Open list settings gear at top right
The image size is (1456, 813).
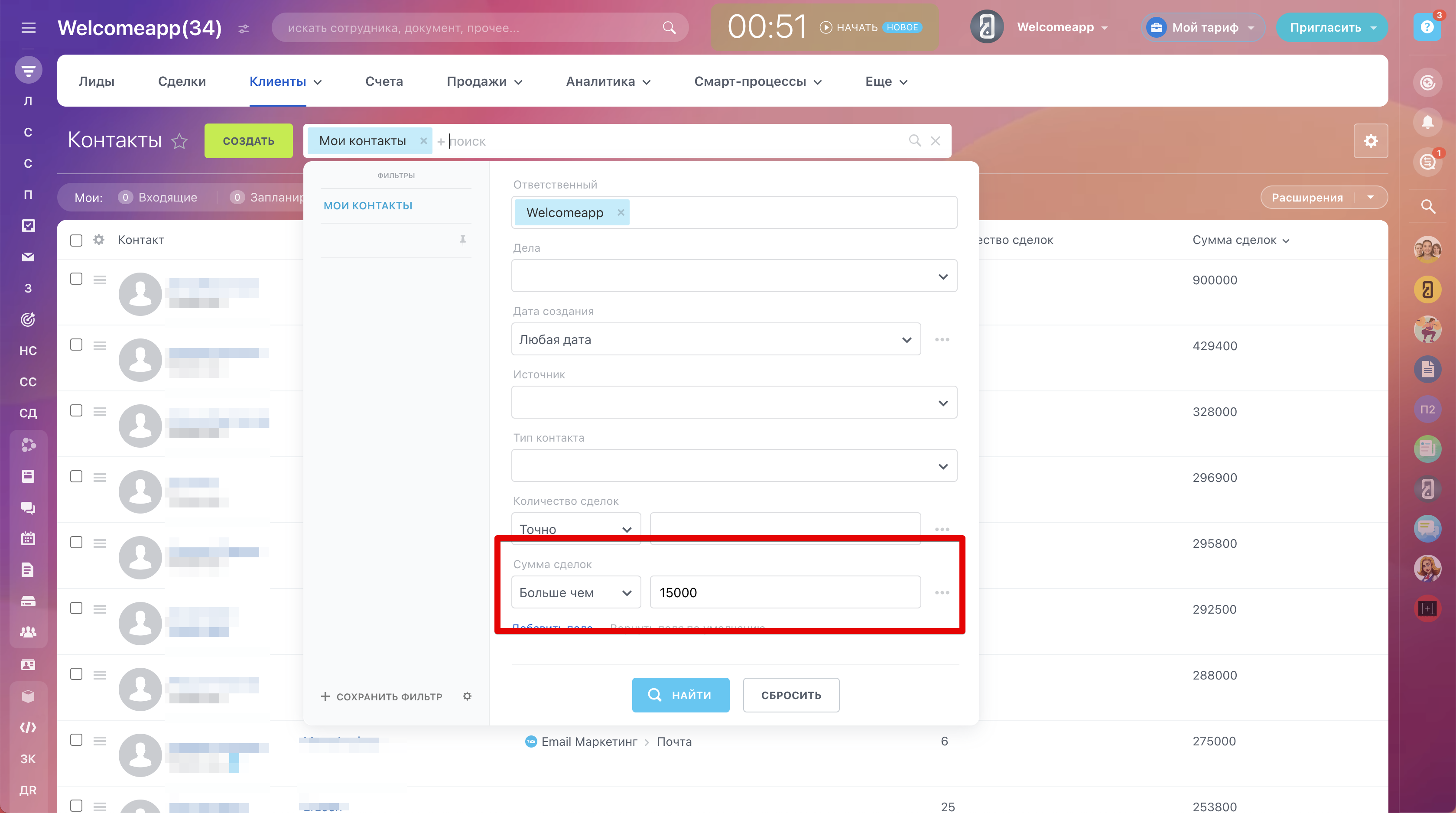pyautogui.click(x=1370, y=141)
